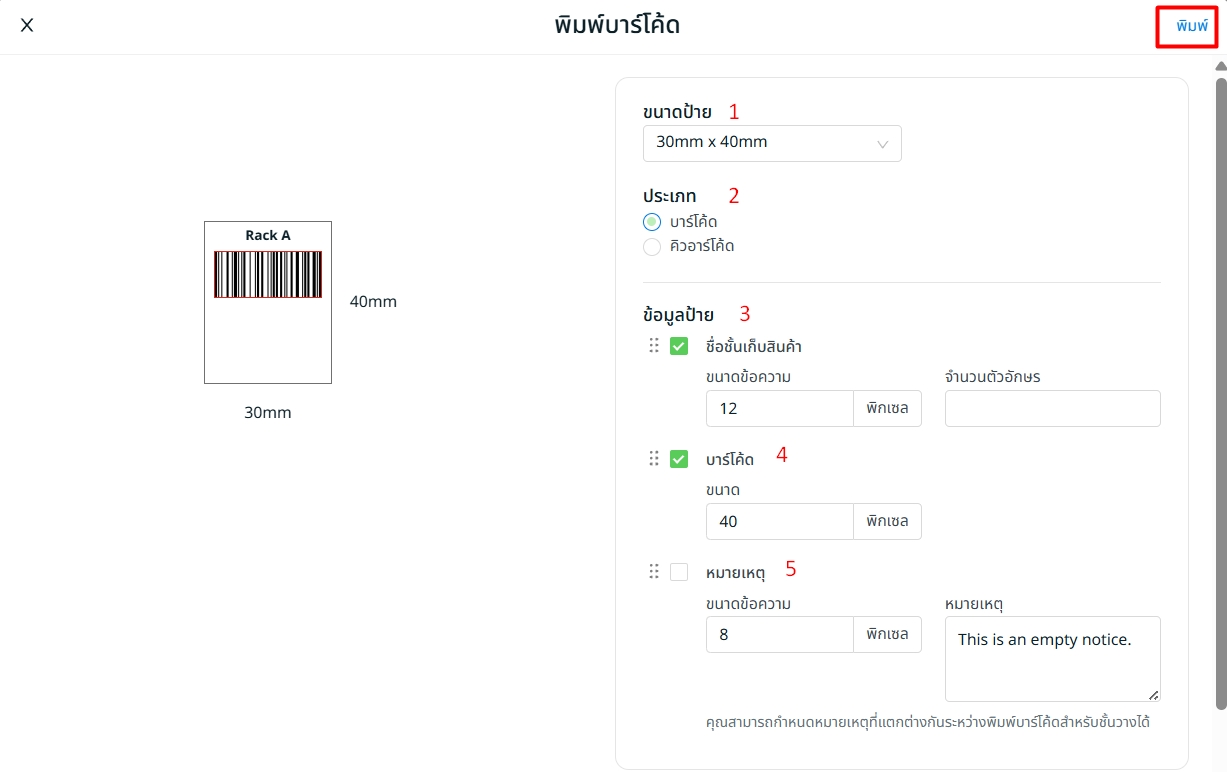Select the บาร์โค้ด barcode type radio
The image size is (1227, 772).
click(x=652, y=222)
